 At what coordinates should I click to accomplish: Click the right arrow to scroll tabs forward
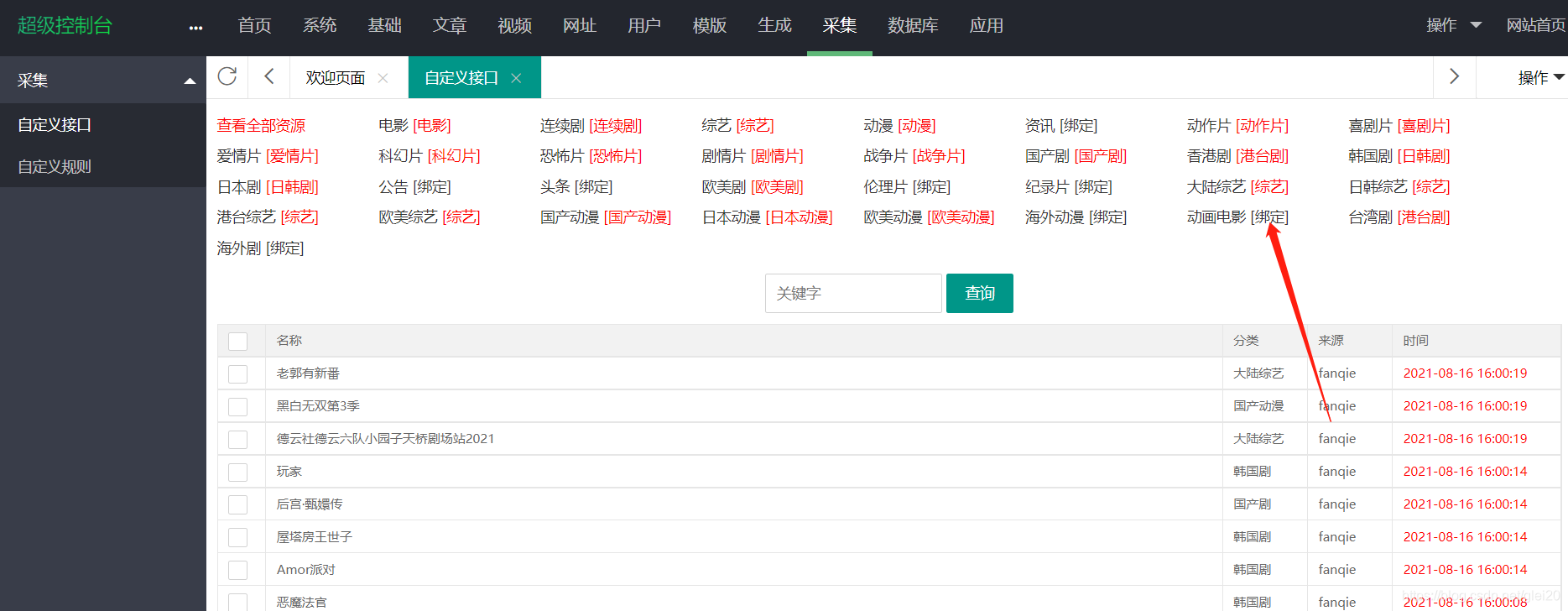point(1454,77)
